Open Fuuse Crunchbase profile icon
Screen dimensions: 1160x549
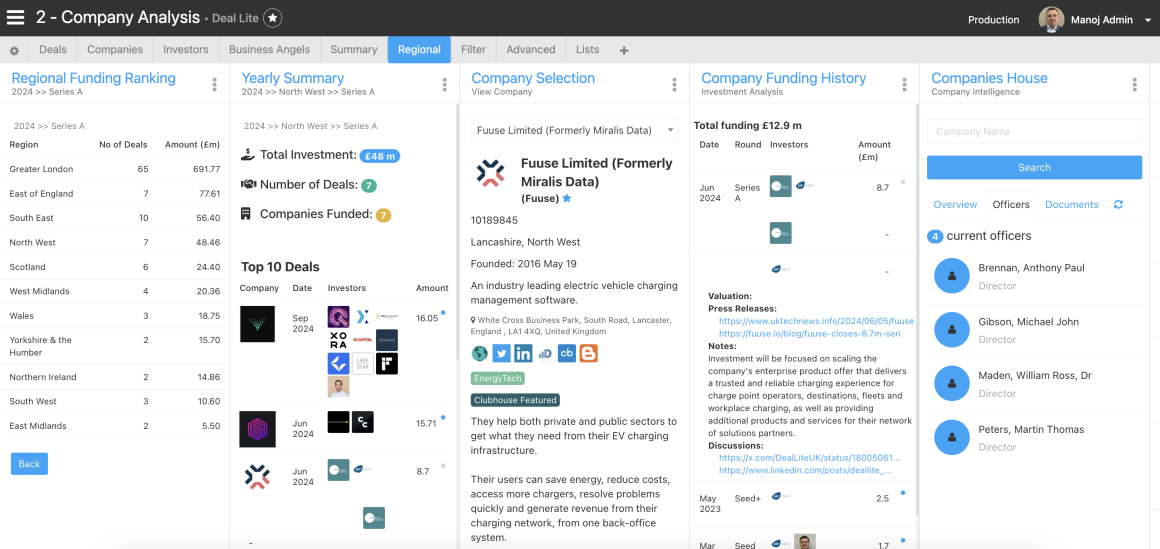click(x=567, y=353)
